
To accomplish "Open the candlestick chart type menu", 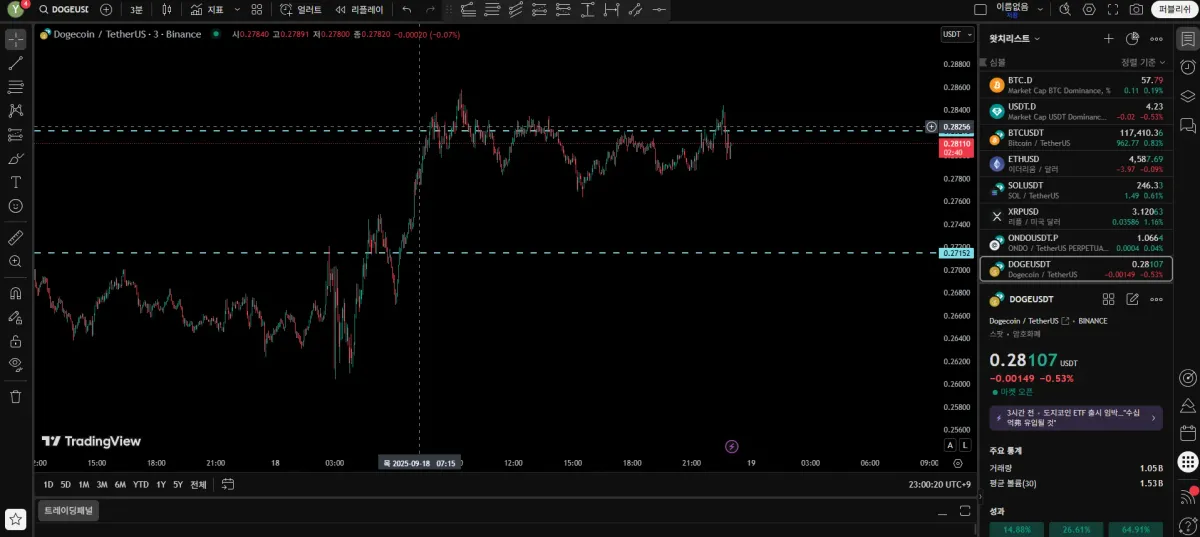I will [167, 9].
